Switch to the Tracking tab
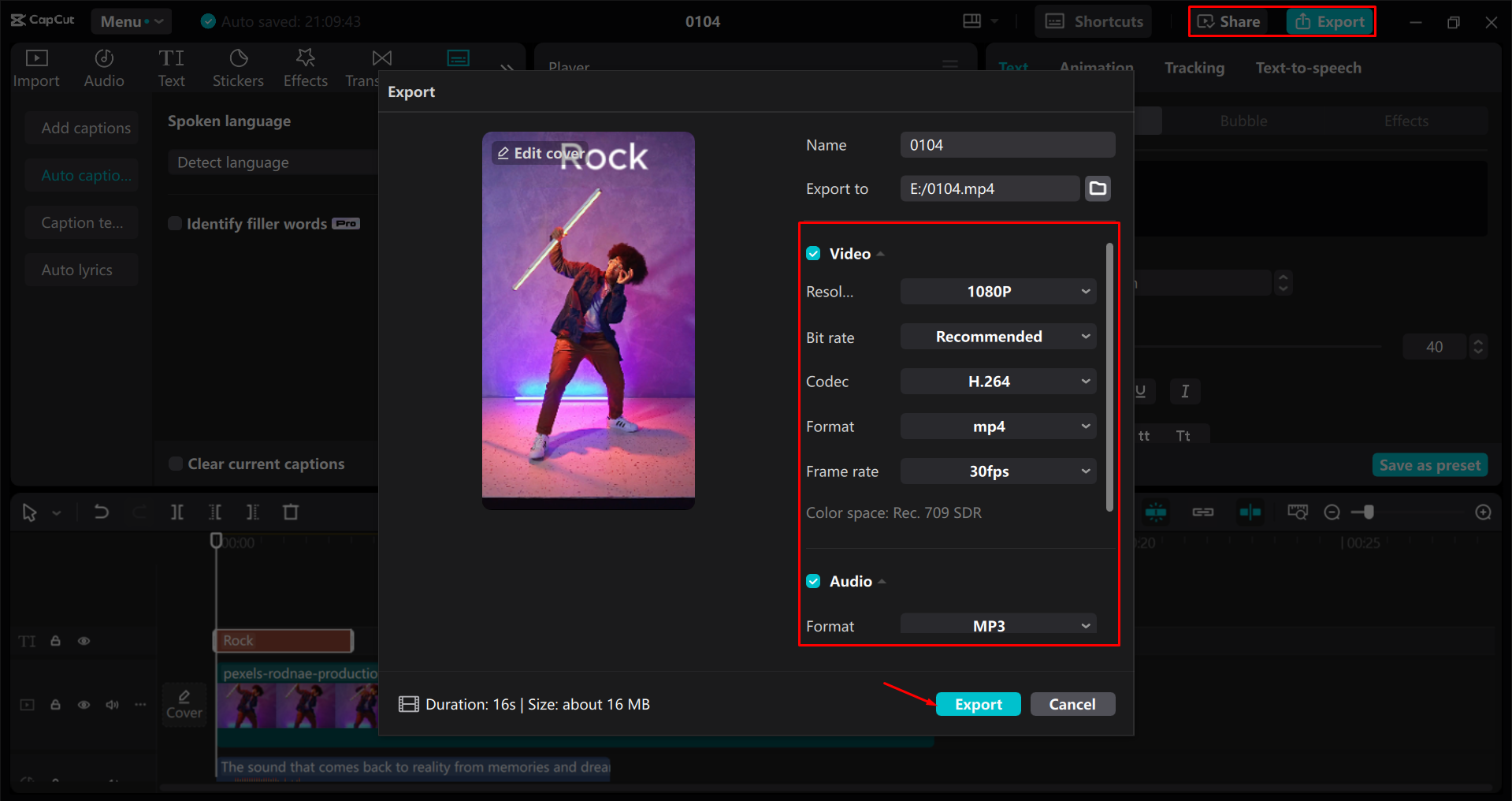 1194,68
